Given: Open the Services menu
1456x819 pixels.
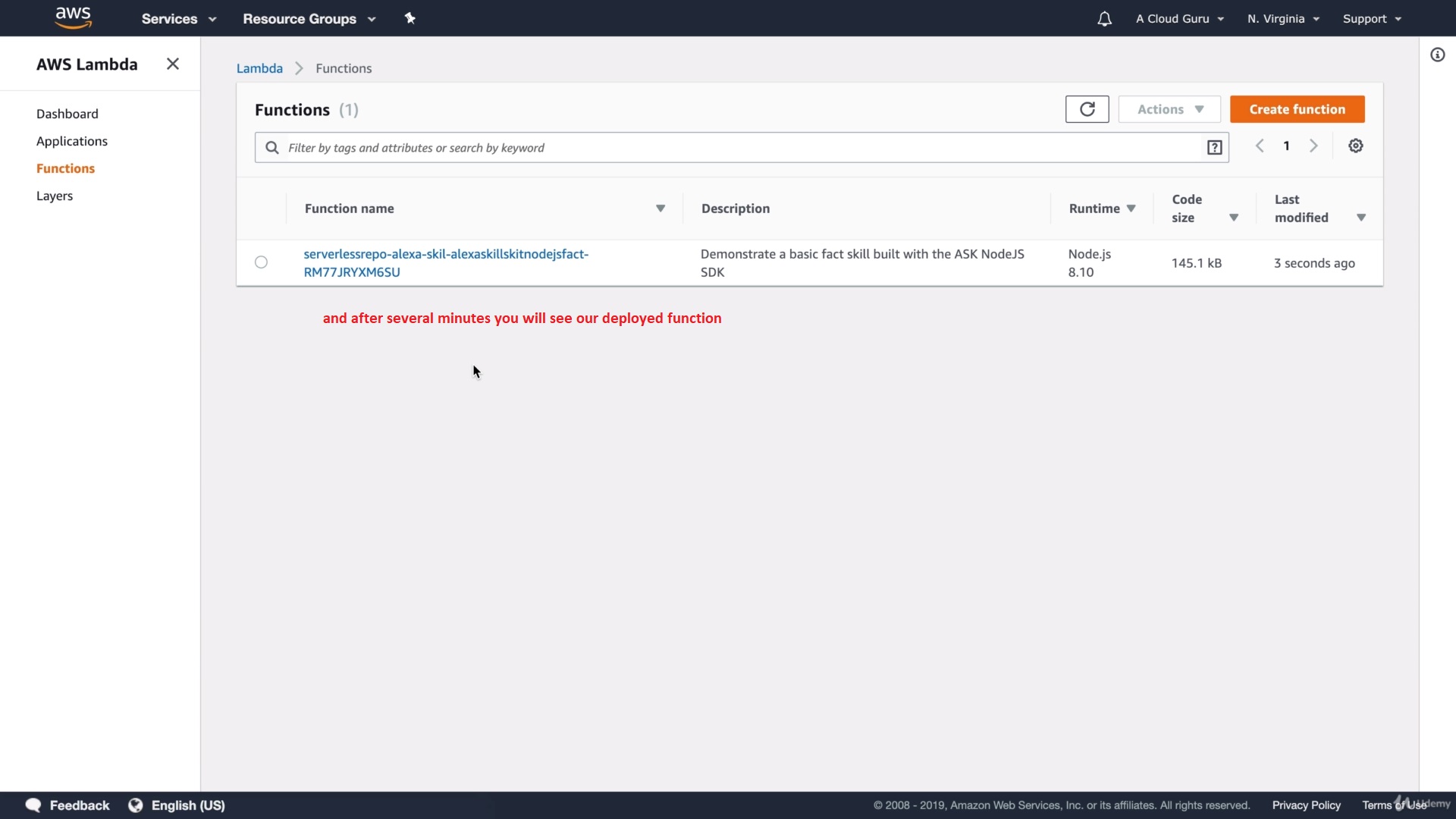Looking at the screenshot, I should click(x=178, y=19).
